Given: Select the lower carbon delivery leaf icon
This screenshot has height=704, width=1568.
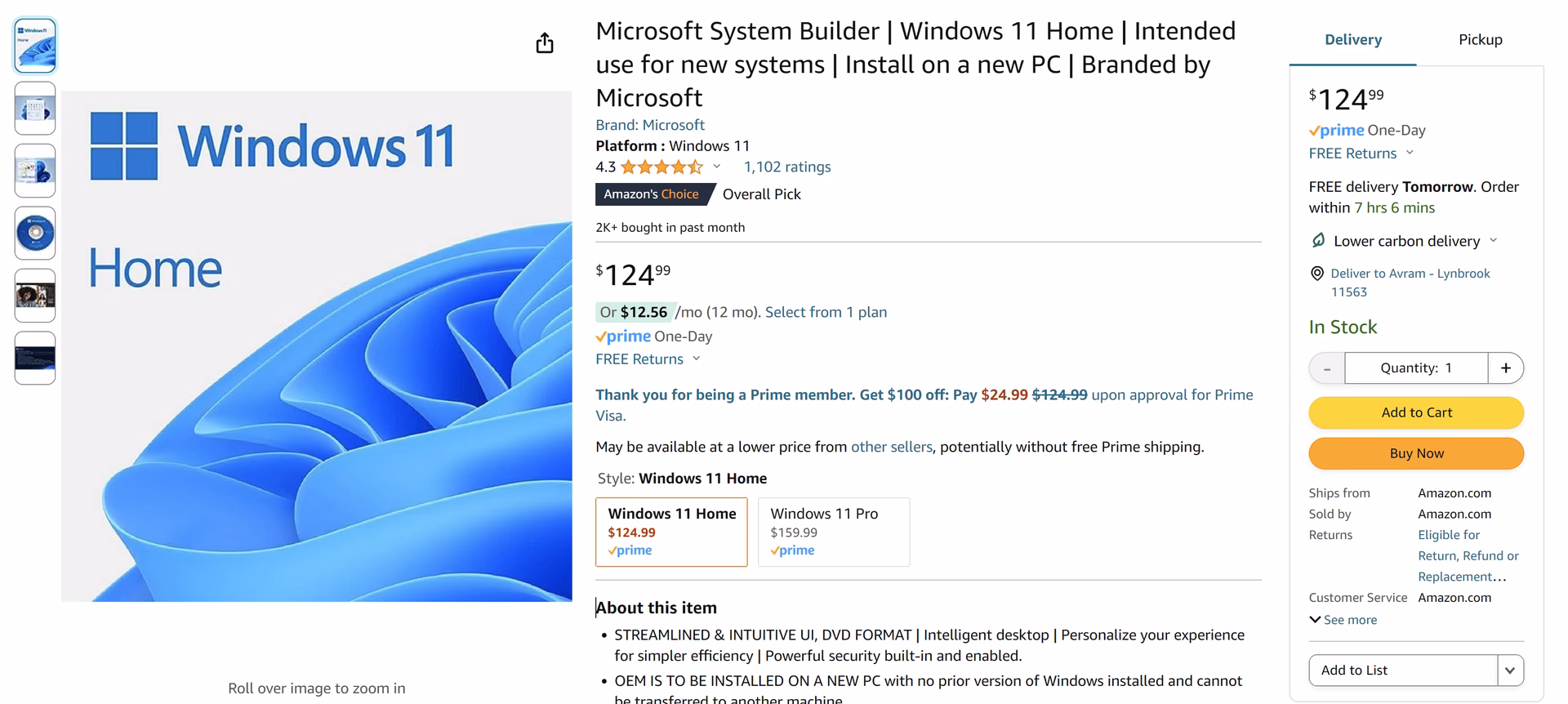Looking at the screenshot, I should click(1319, 240).
